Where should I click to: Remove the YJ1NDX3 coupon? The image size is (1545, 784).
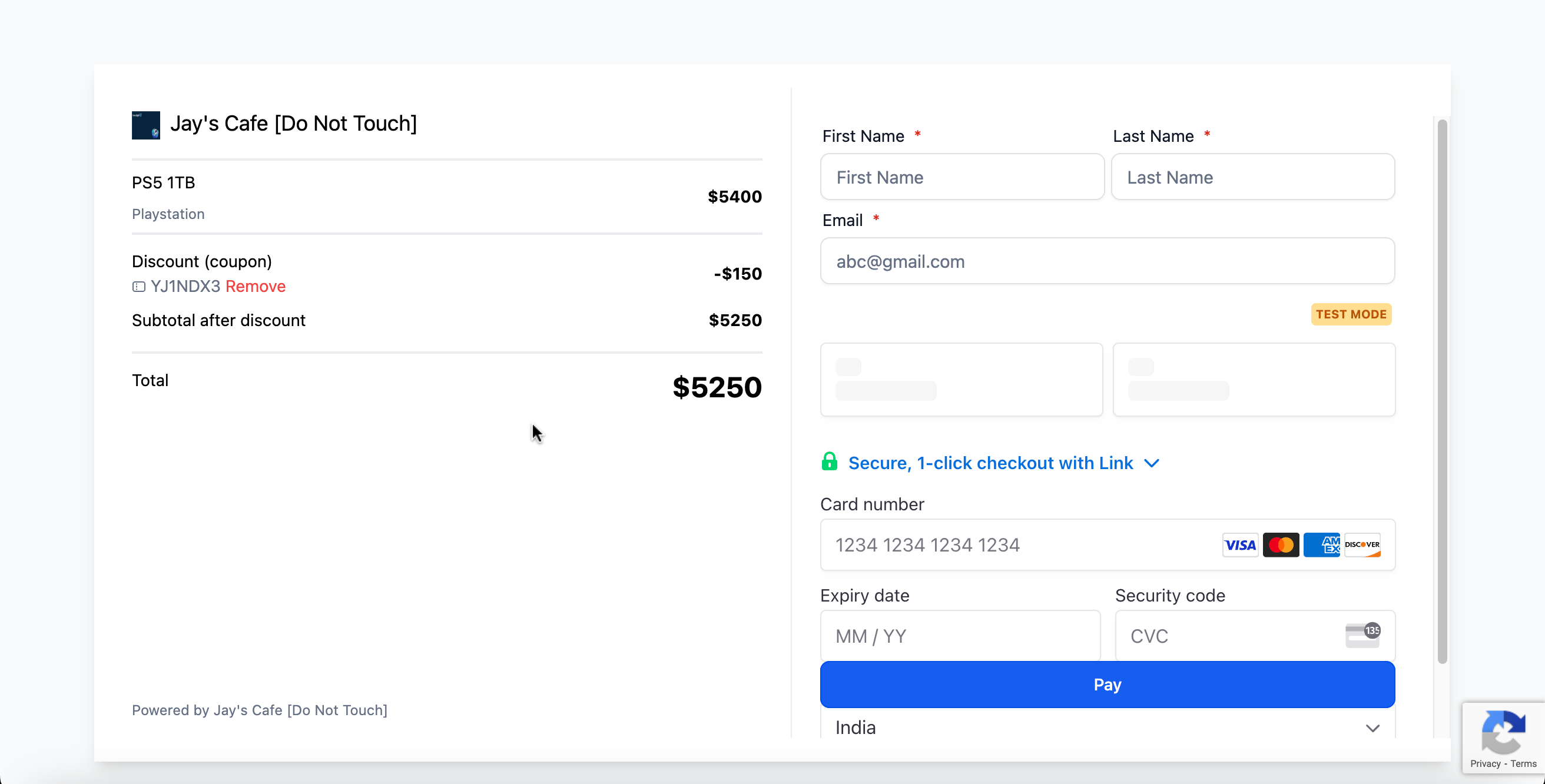click(x=256, y=287)
